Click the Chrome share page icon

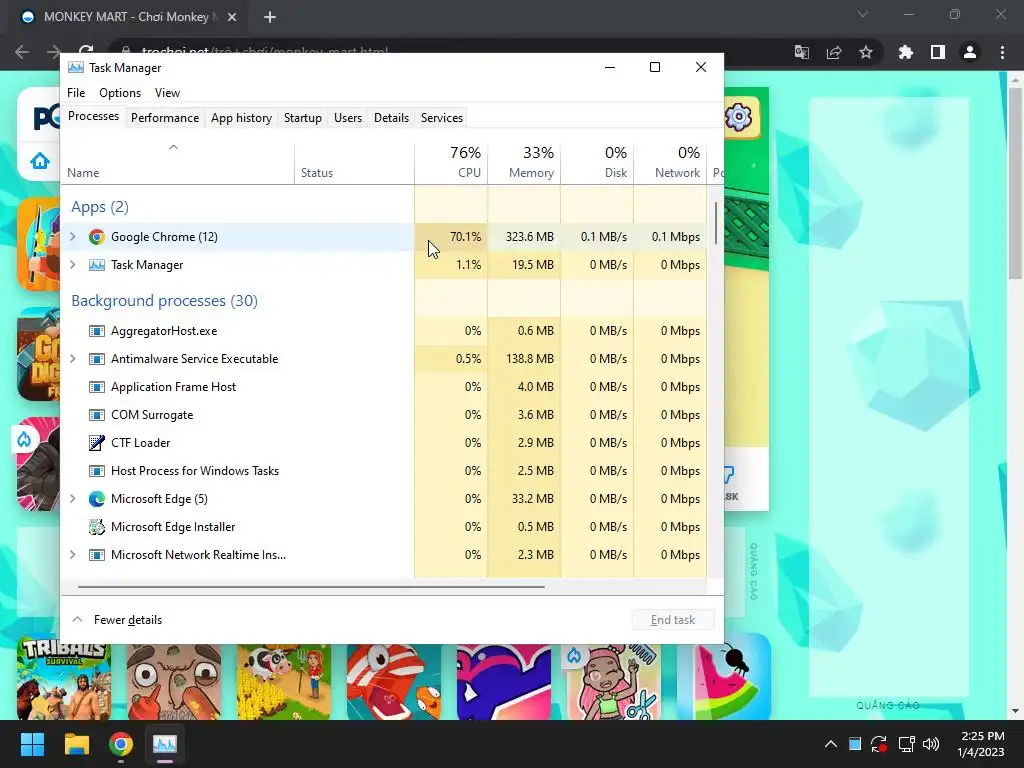834,52
